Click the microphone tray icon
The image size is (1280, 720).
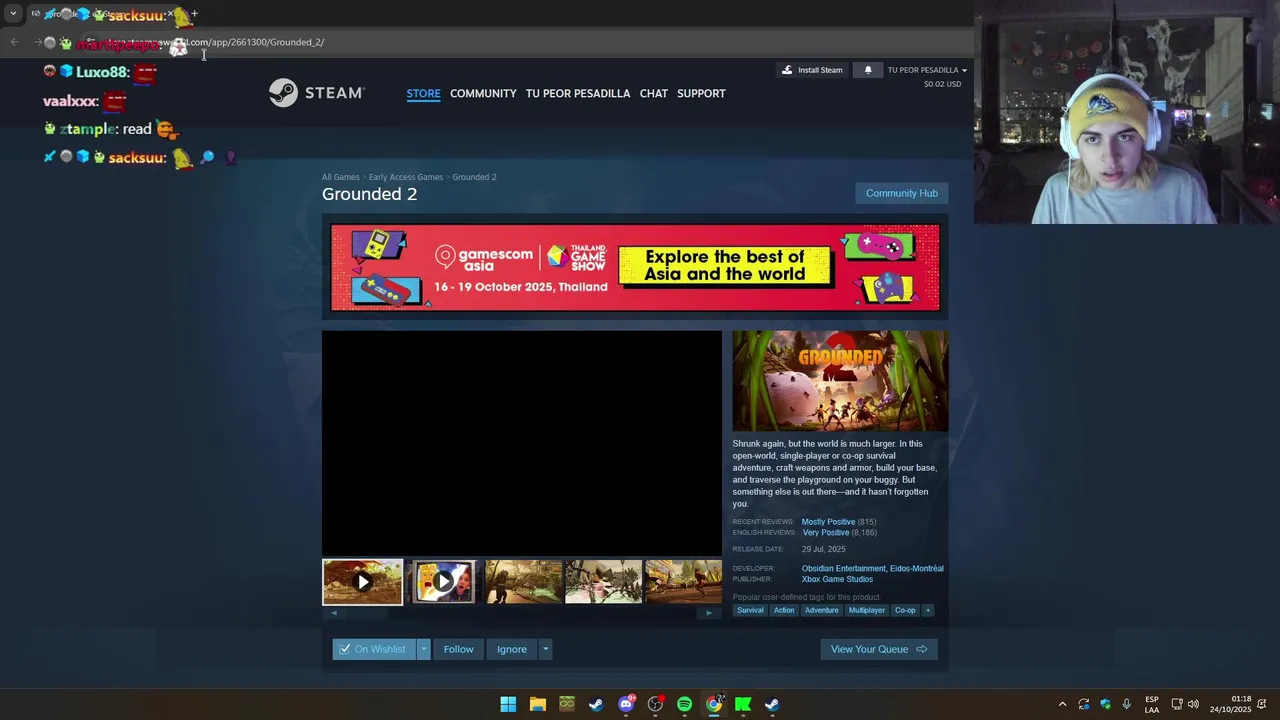coord(1127,704)
